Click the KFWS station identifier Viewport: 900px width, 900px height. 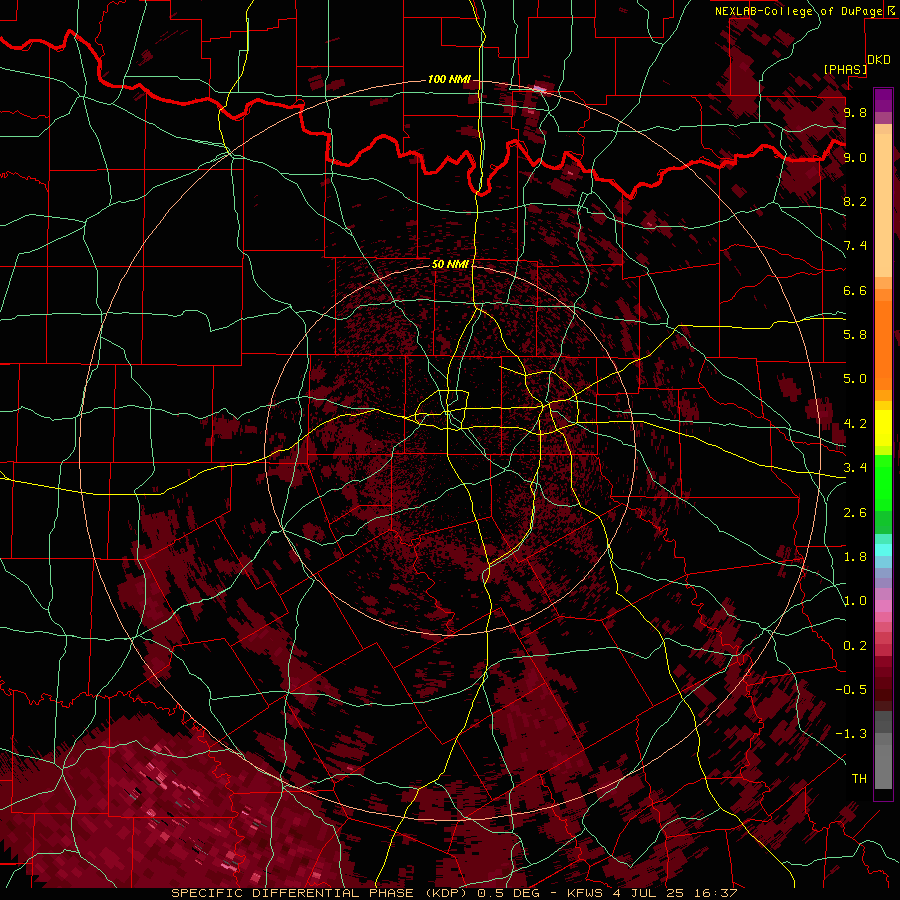coord(587,893)
